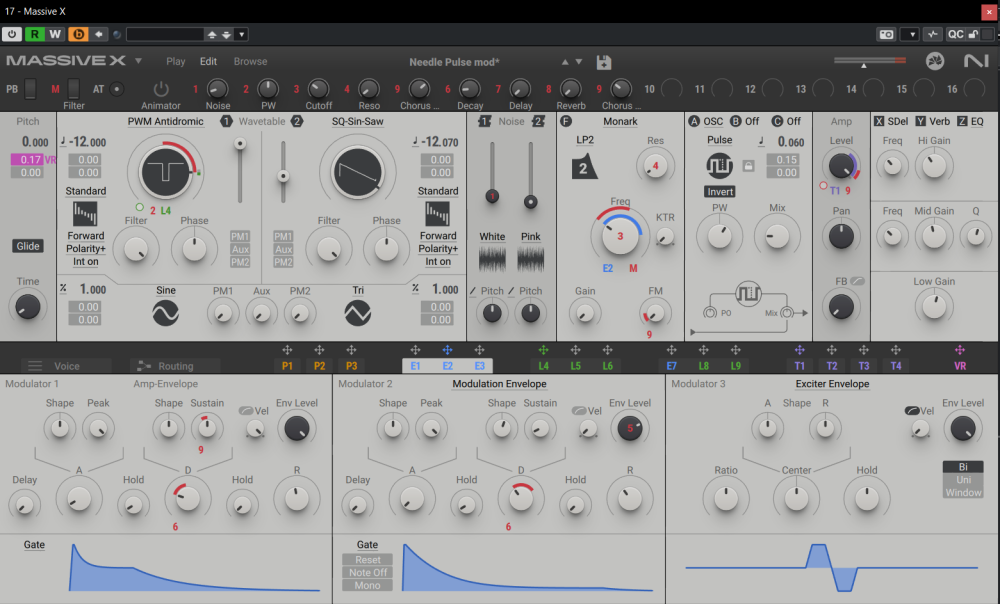This screenshot has width=1000, height=604.
Task: Click oscillator 2 wavetable display
Action: click(x=357, y=172)
